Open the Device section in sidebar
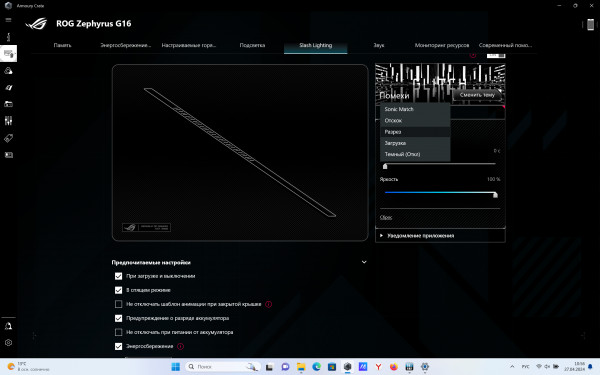Screen dimensions: 600x375 [8, 54]
